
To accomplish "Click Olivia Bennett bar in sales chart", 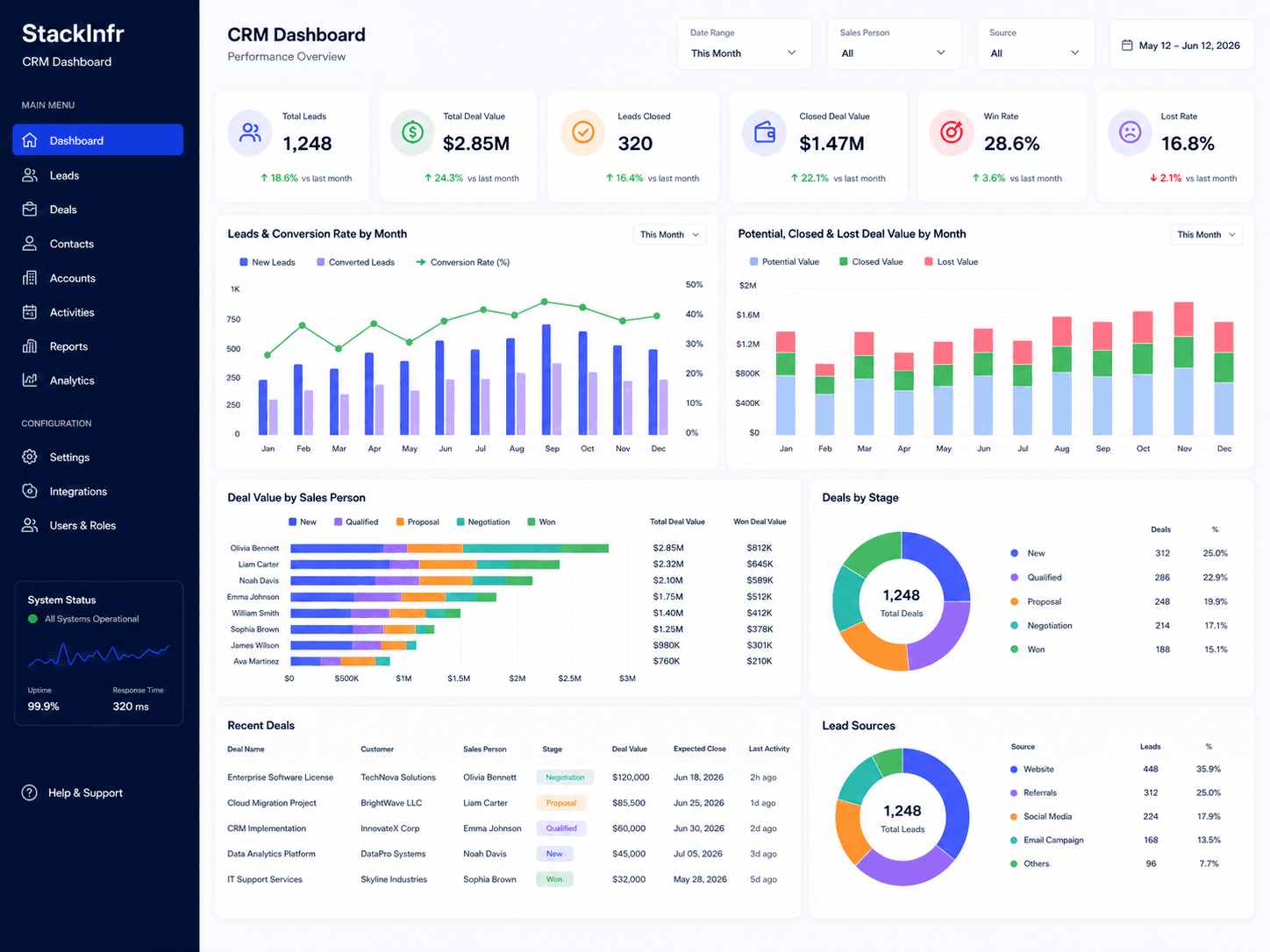I will point(449,549).
